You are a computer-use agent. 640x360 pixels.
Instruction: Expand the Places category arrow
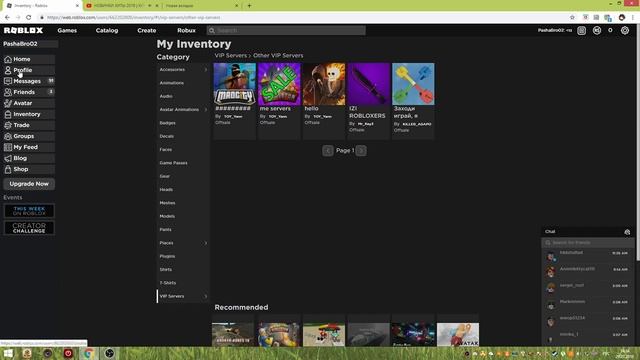(x=206, y=243)
